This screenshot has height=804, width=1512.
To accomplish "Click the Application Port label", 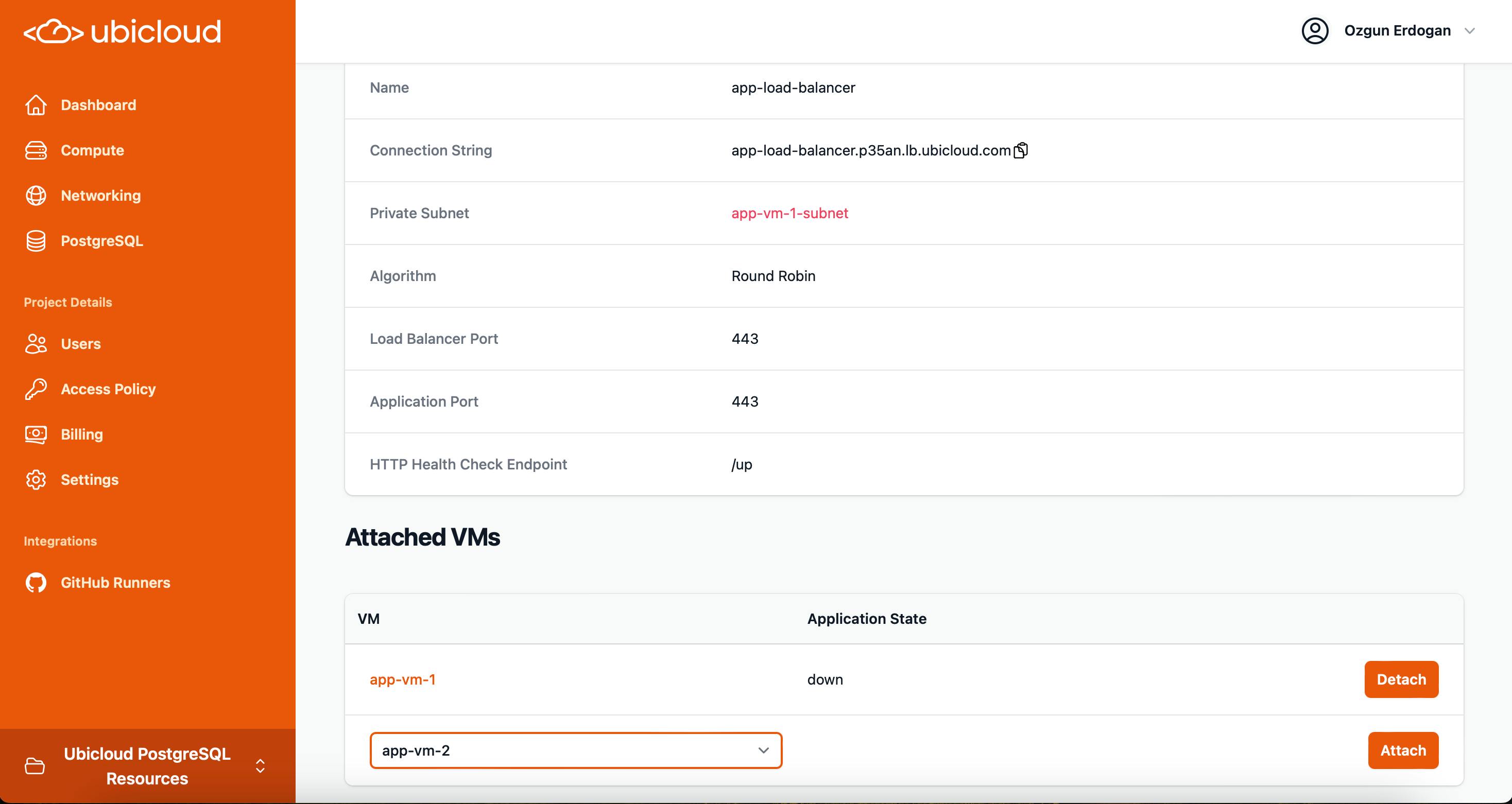I will (424, 401).
